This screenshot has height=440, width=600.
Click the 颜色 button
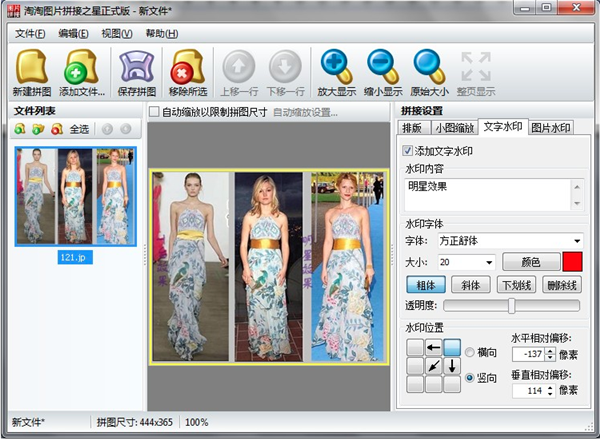531,262
